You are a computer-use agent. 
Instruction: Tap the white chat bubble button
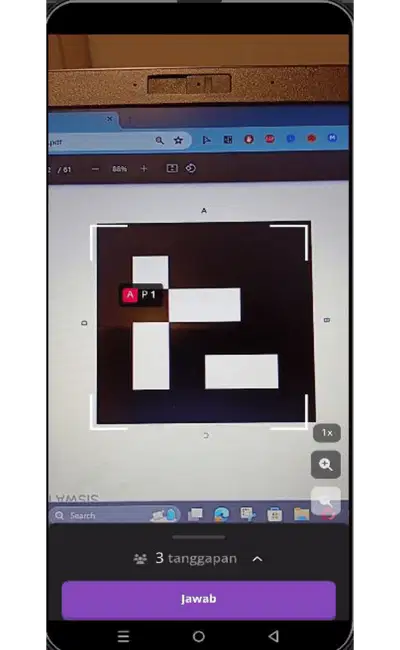point(326,501)
